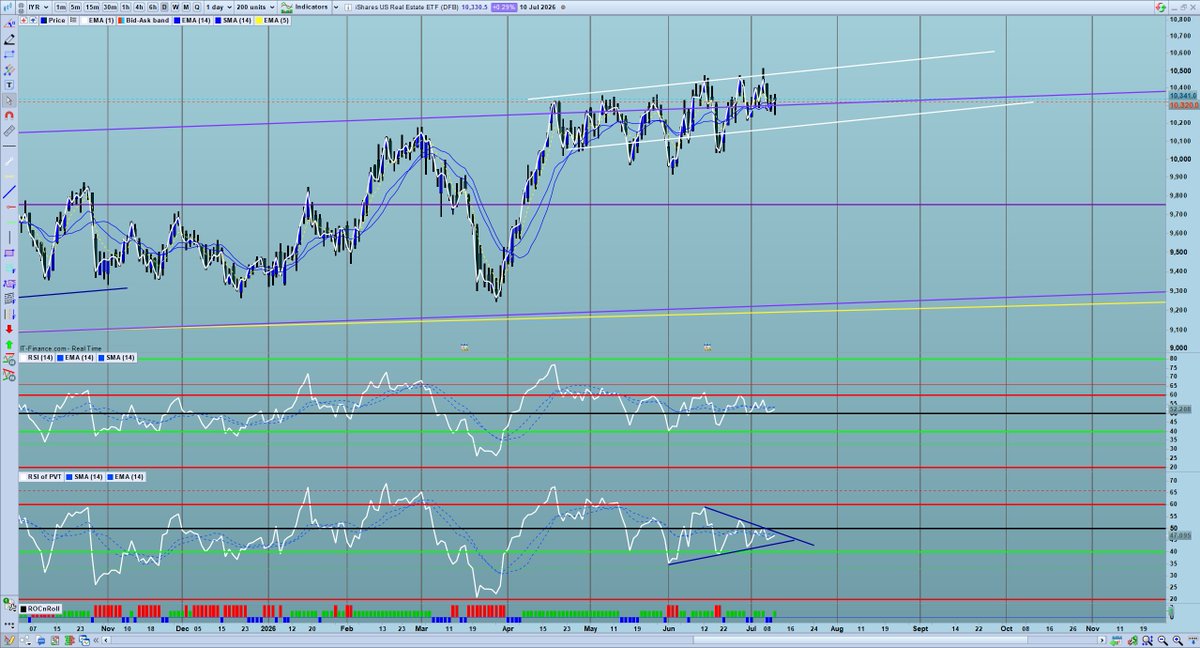
Task: Select the diagonal blue trend line tool
Action: pos(9,190)
